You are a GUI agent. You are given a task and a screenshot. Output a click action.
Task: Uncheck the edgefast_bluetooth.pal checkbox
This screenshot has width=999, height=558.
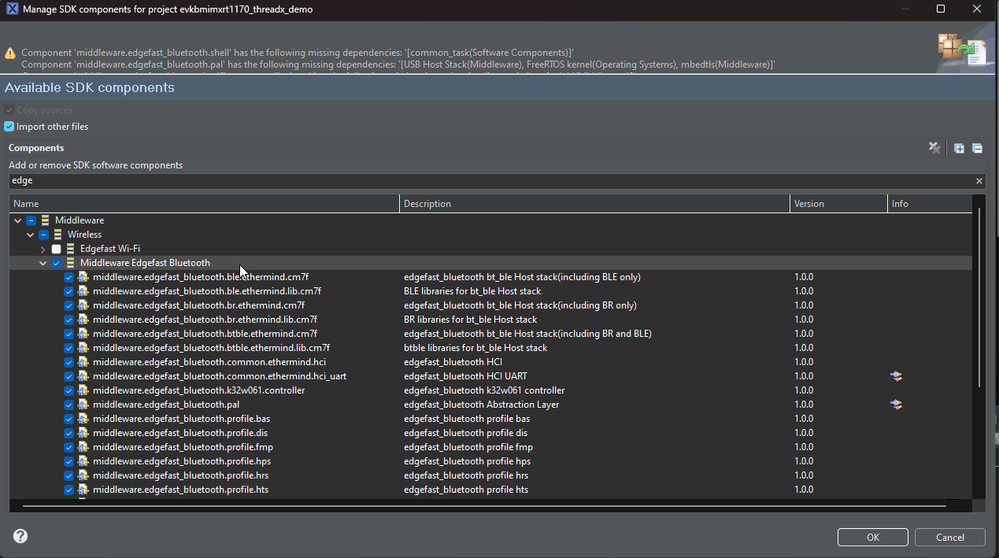pyautogui.click(x=69, y=404)
